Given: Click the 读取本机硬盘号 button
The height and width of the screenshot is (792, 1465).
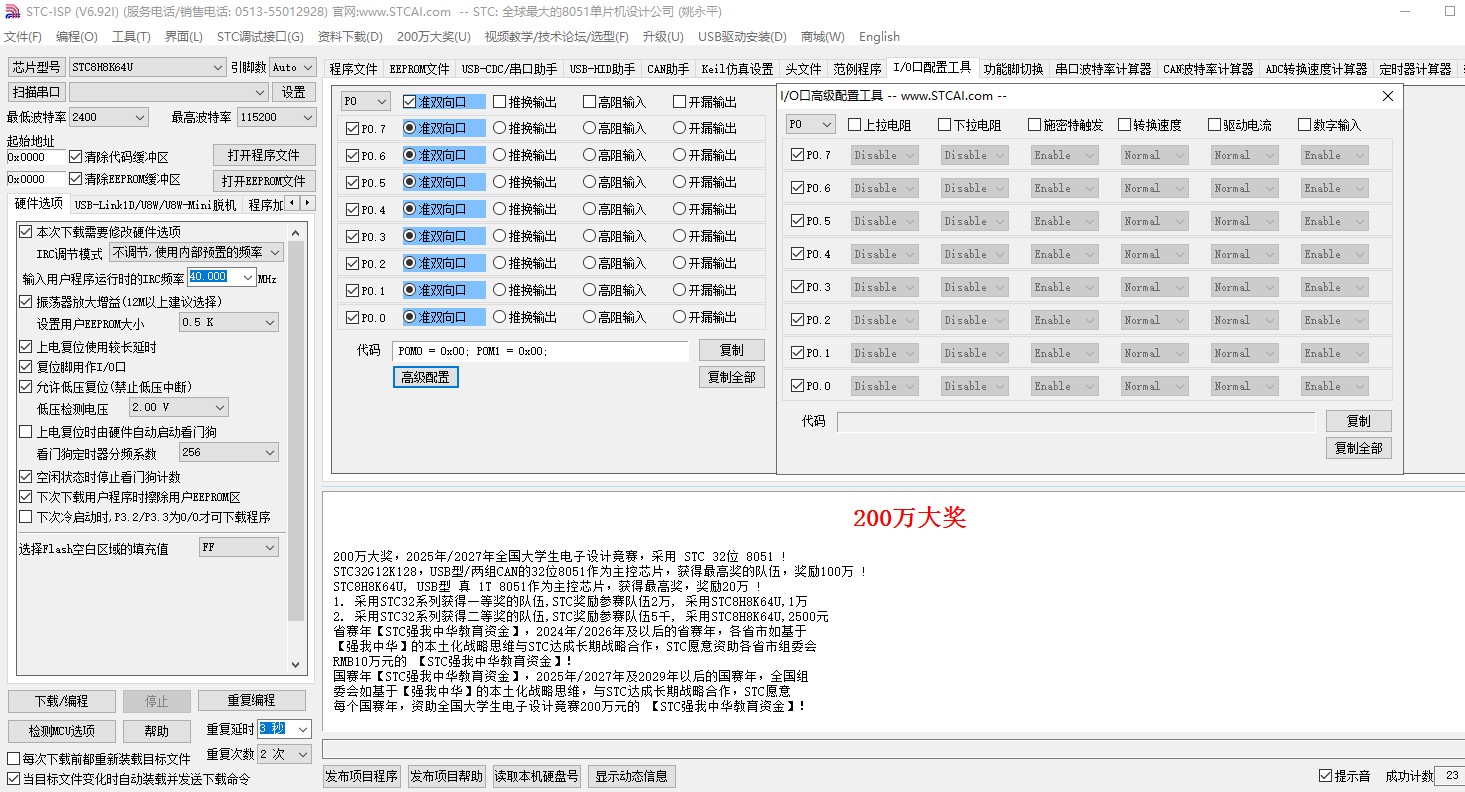Looking at the screenshot, I should pos(537,776).
